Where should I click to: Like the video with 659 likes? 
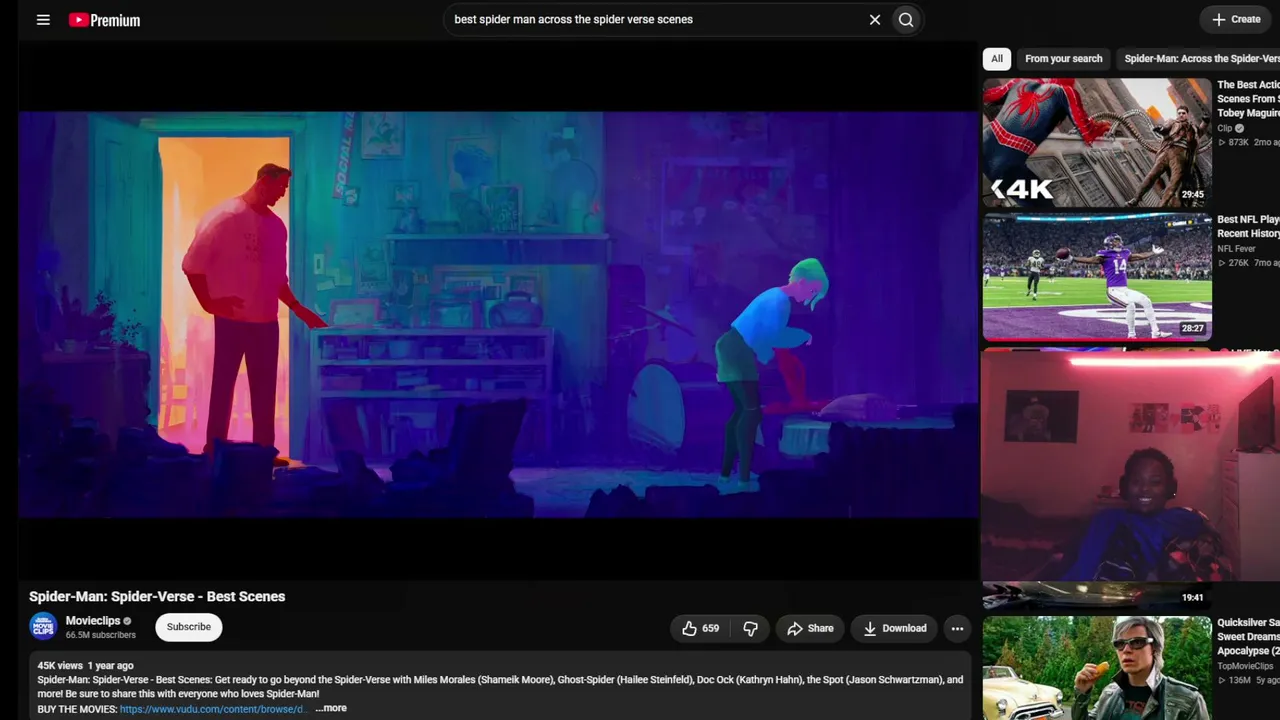pos(701,628)
